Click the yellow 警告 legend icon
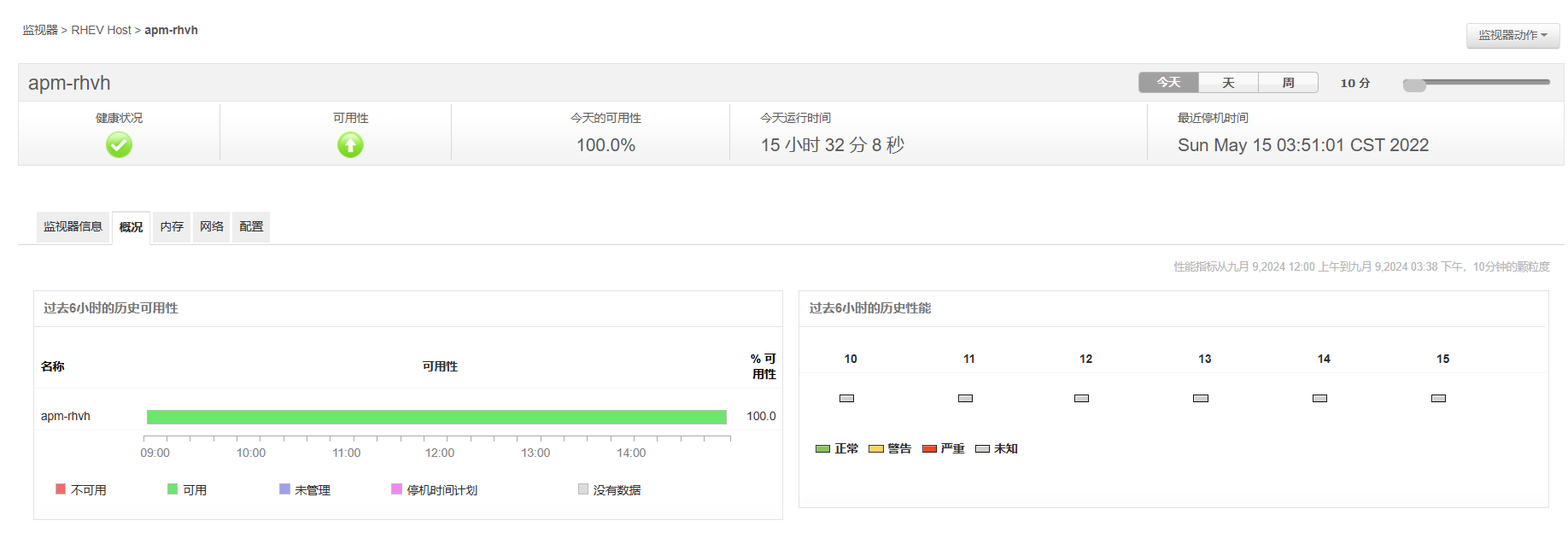 [x=875, y=448]
